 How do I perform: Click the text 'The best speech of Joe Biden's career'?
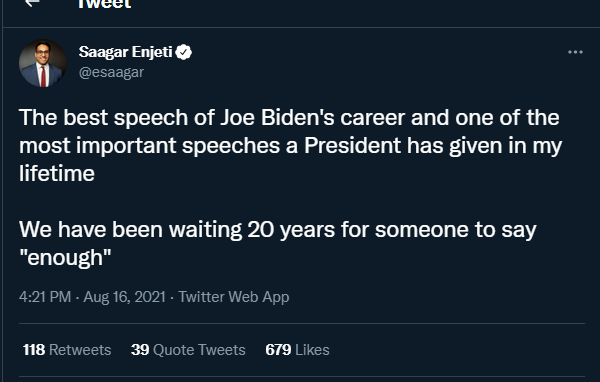[x=212, y=117]
